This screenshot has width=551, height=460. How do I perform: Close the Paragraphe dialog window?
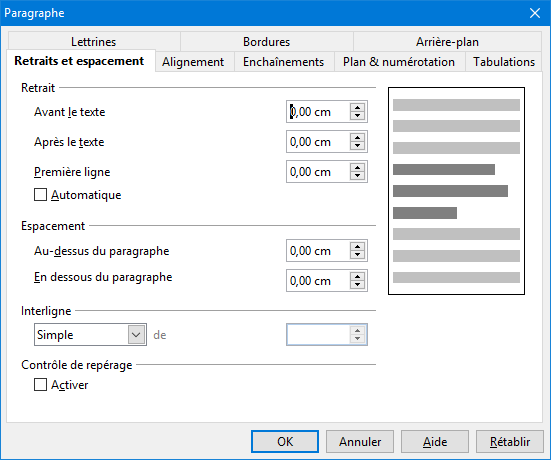pyautogui.click(x=535, y=13)
